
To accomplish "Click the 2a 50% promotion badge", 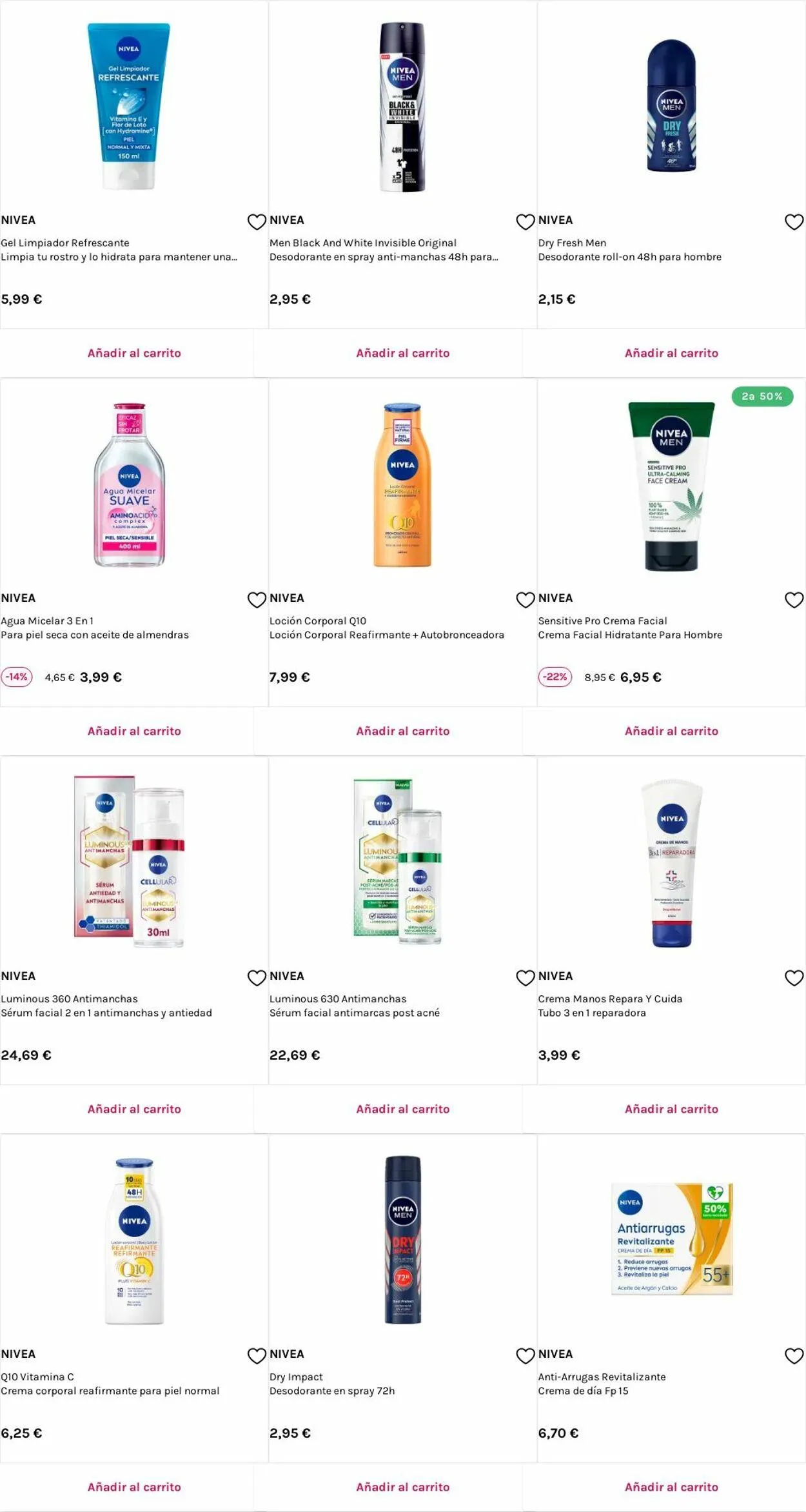I will click(x=762, y=396).
